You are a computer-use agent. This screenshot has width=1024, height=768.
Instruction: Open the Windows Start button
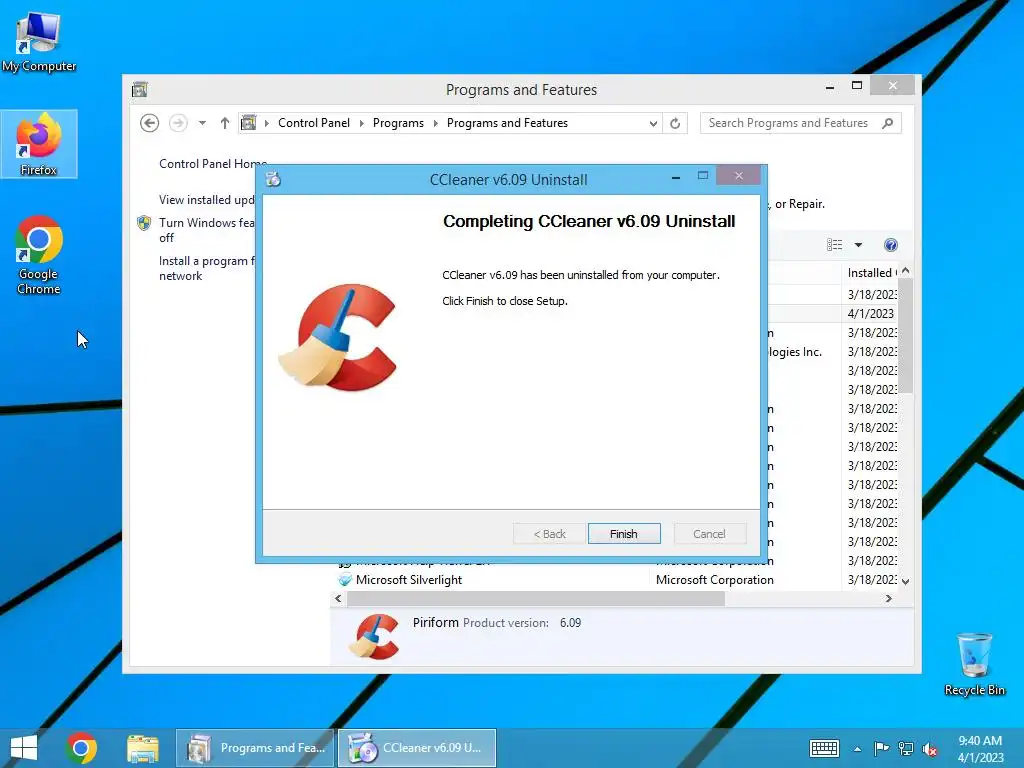[x=24, y=748]
